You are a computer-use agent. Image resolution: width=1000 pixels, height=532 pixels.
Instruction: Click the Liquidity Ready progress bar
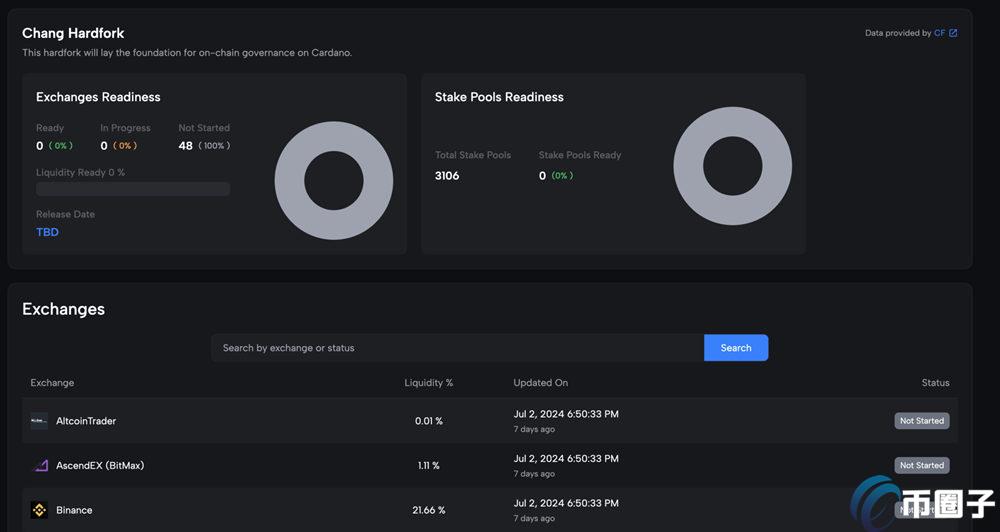coord(133,189)
